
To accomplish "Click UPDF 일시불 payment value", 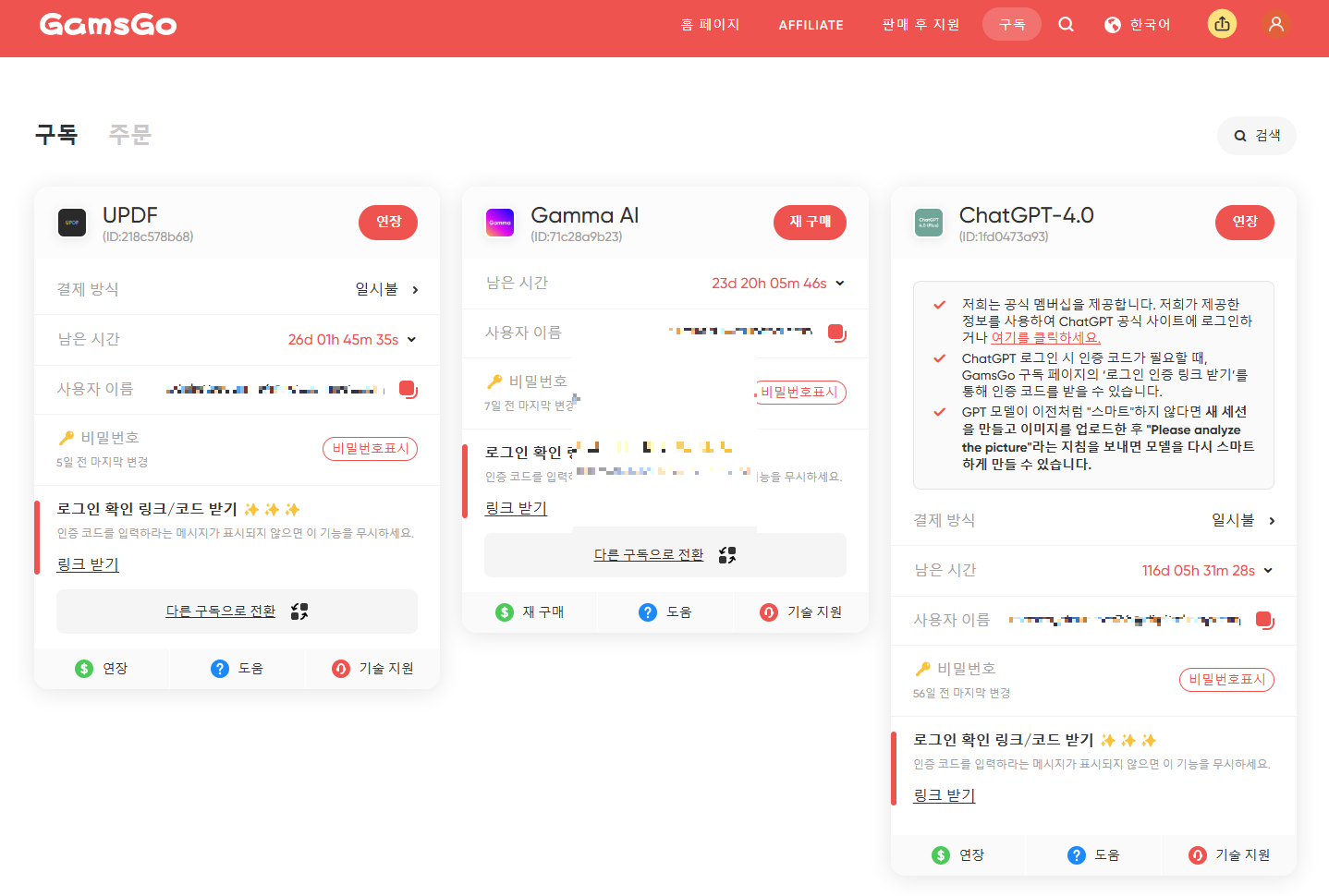I will [x=377, y=289].
